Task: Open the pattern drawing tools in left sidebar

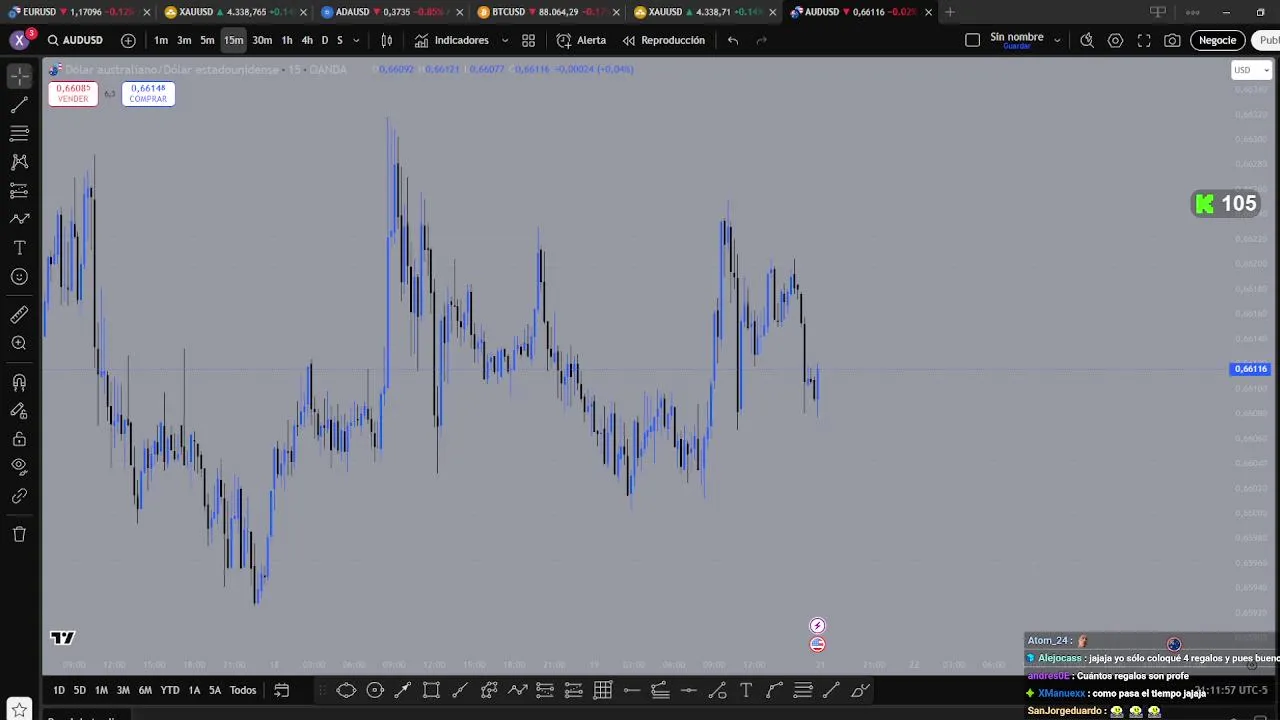Action: point(19,162)
